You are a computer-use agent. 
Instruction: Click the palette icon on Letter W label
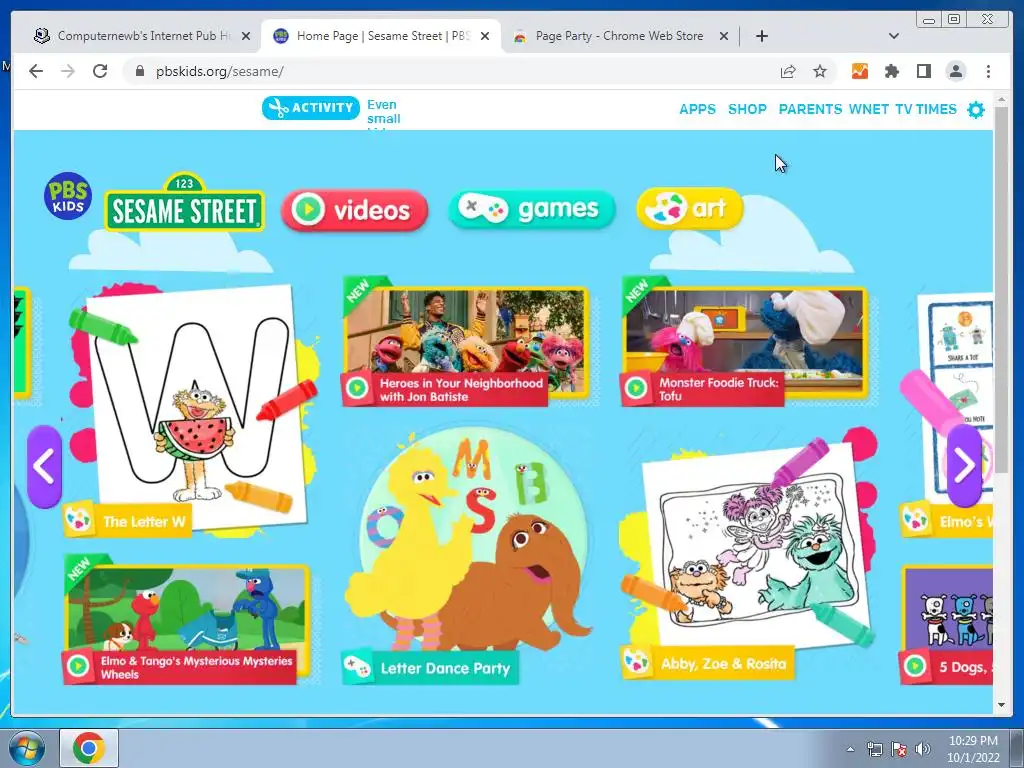click(x=78, y=520)
